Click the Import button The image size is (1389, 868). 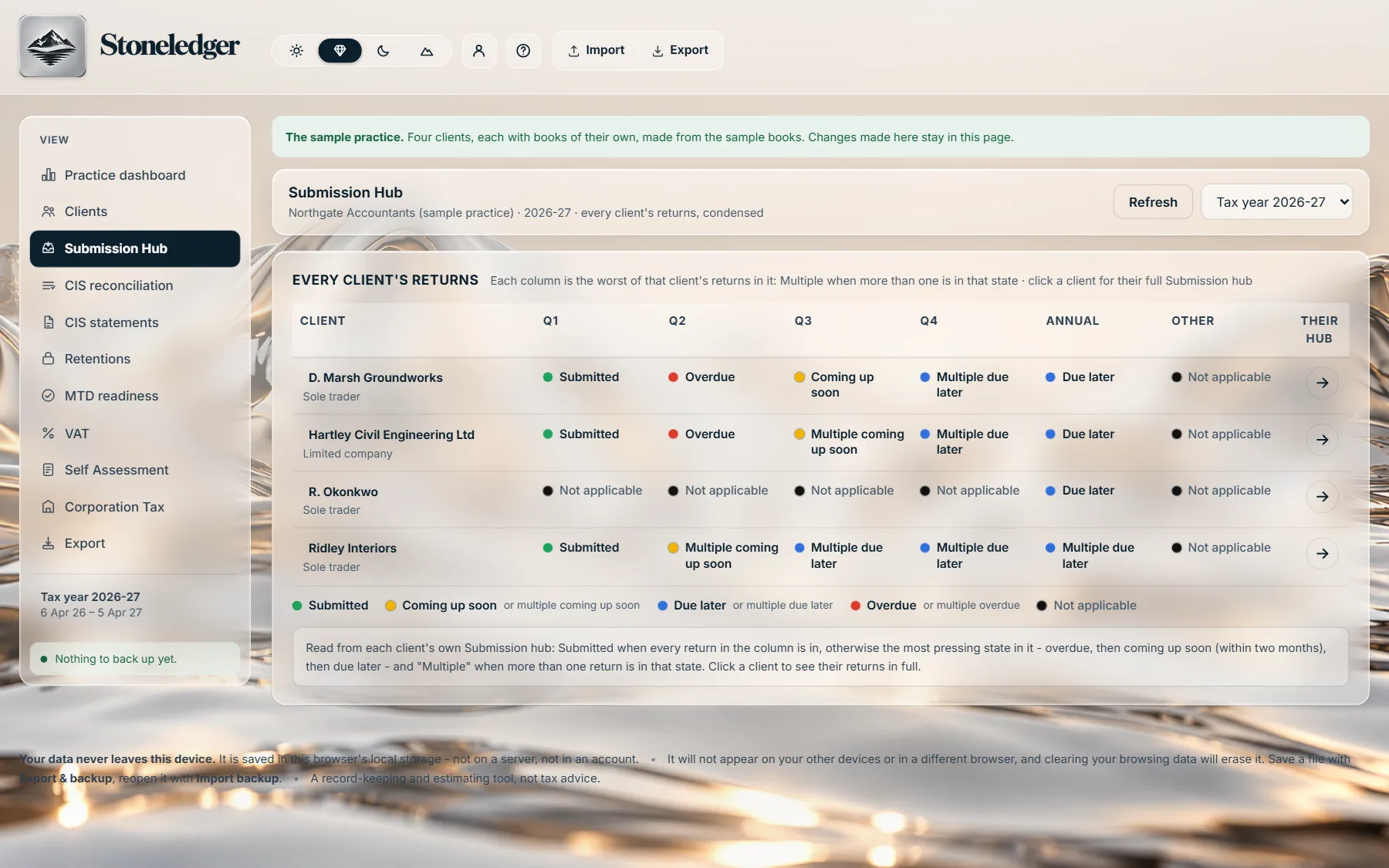[x=596, y=50]
